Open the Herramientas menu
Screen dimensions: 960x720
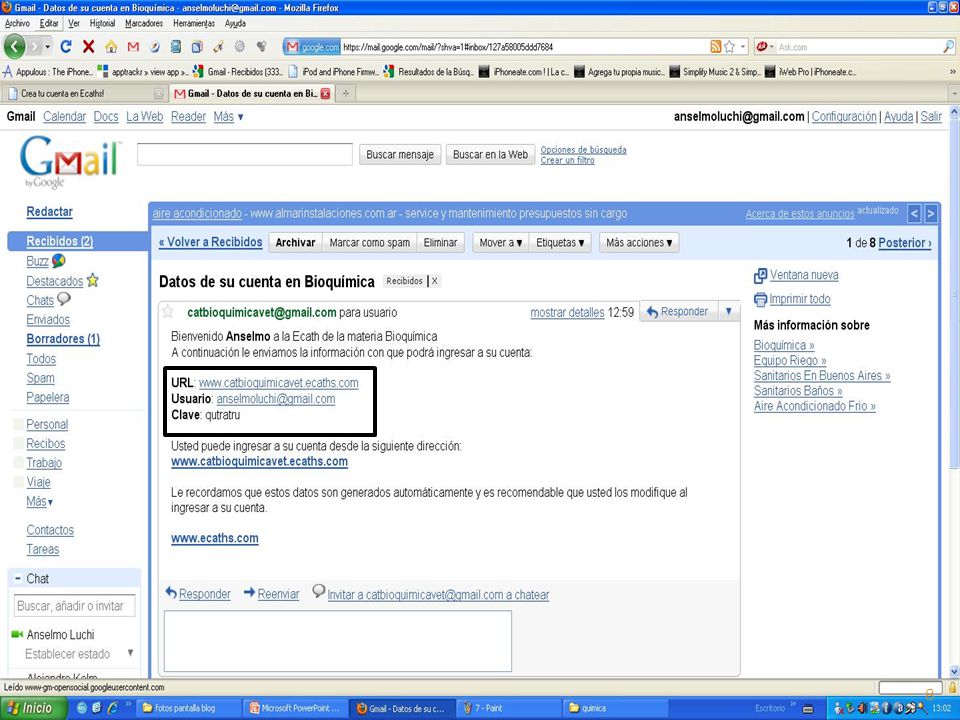[194, 23]
